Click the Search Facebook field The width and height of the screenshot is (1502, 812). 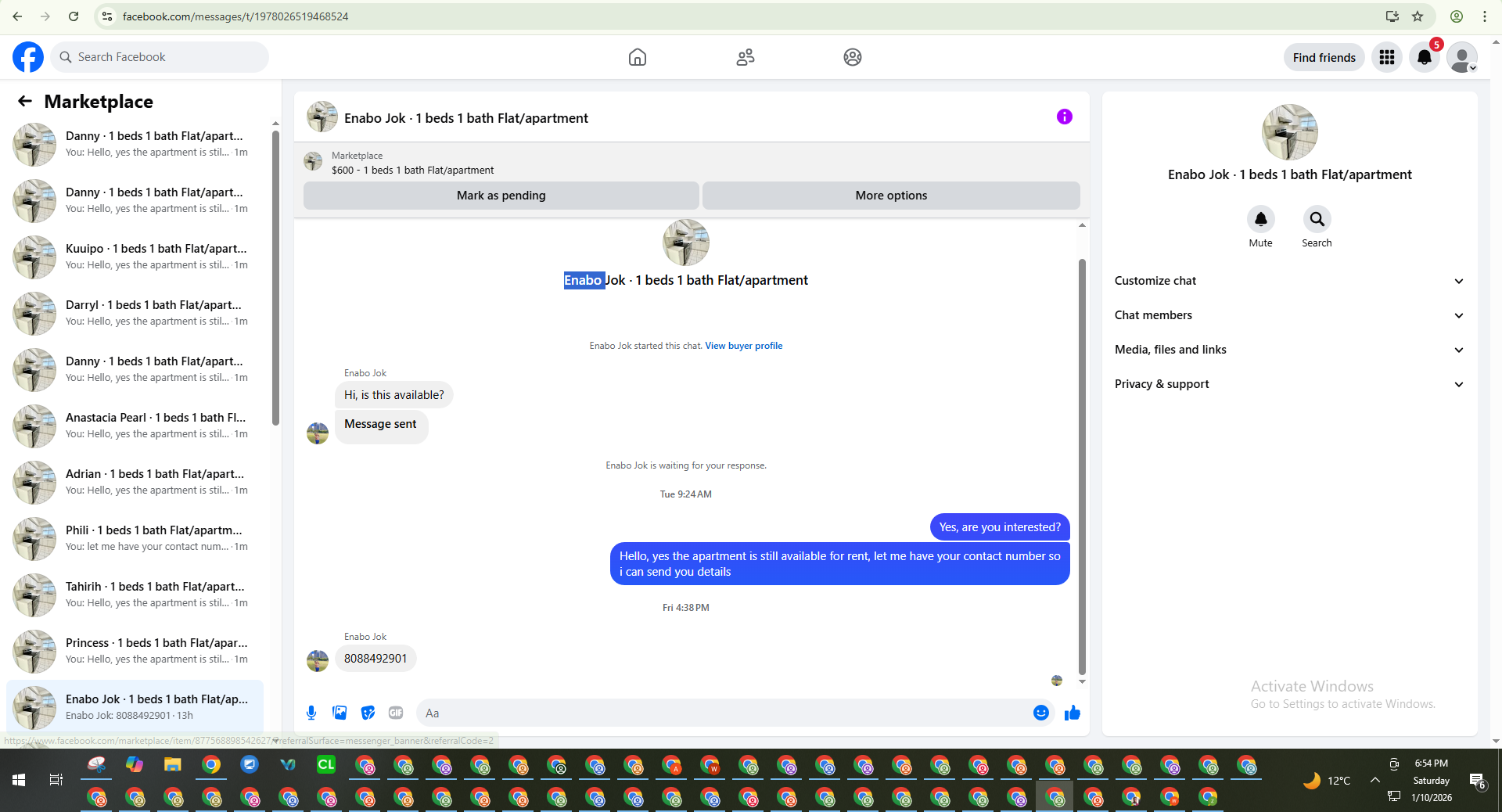pyautogui.click(x=160, y=57)
